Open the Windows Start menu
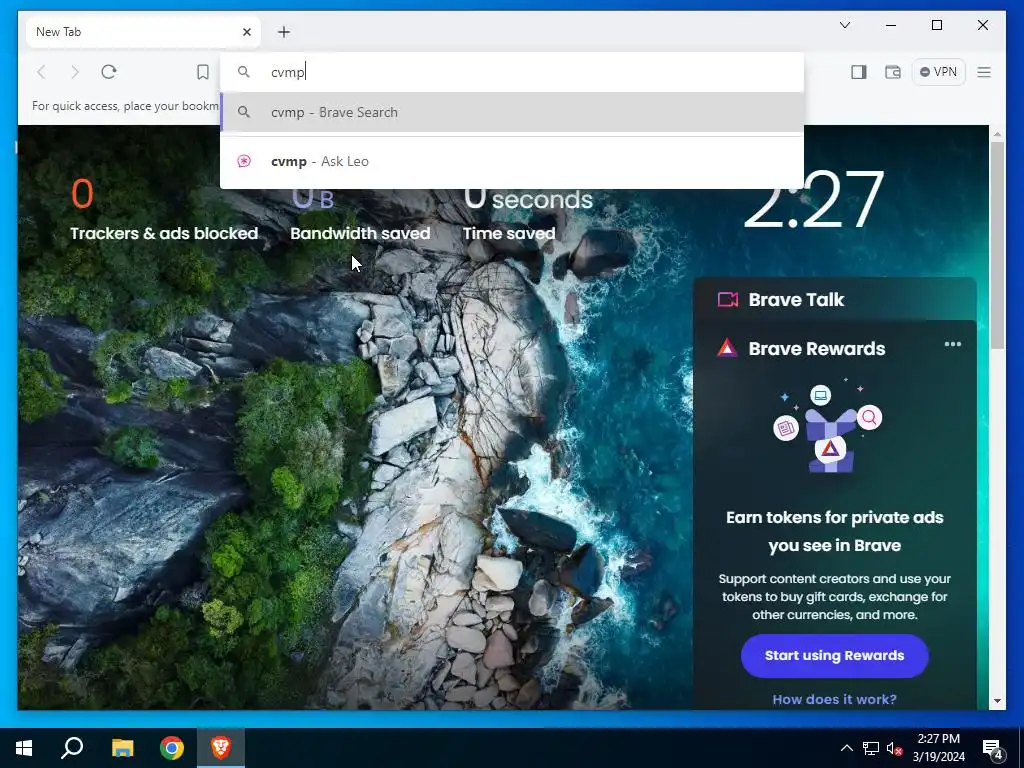 tap(24, 748)
